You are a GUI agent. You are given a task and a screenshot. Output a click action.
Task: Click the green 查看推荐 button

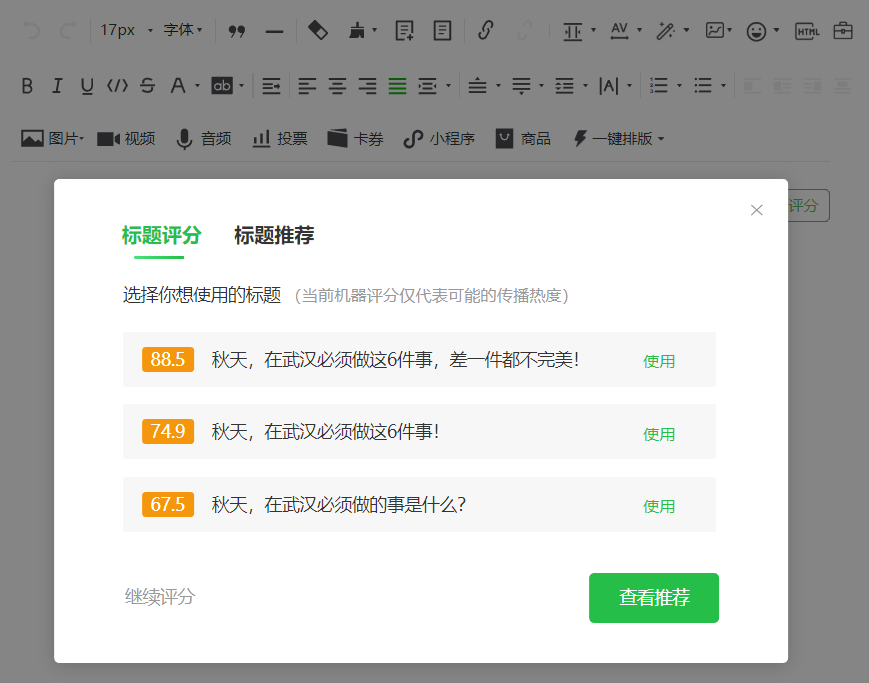pyautogui.click(x=654, y=598)
